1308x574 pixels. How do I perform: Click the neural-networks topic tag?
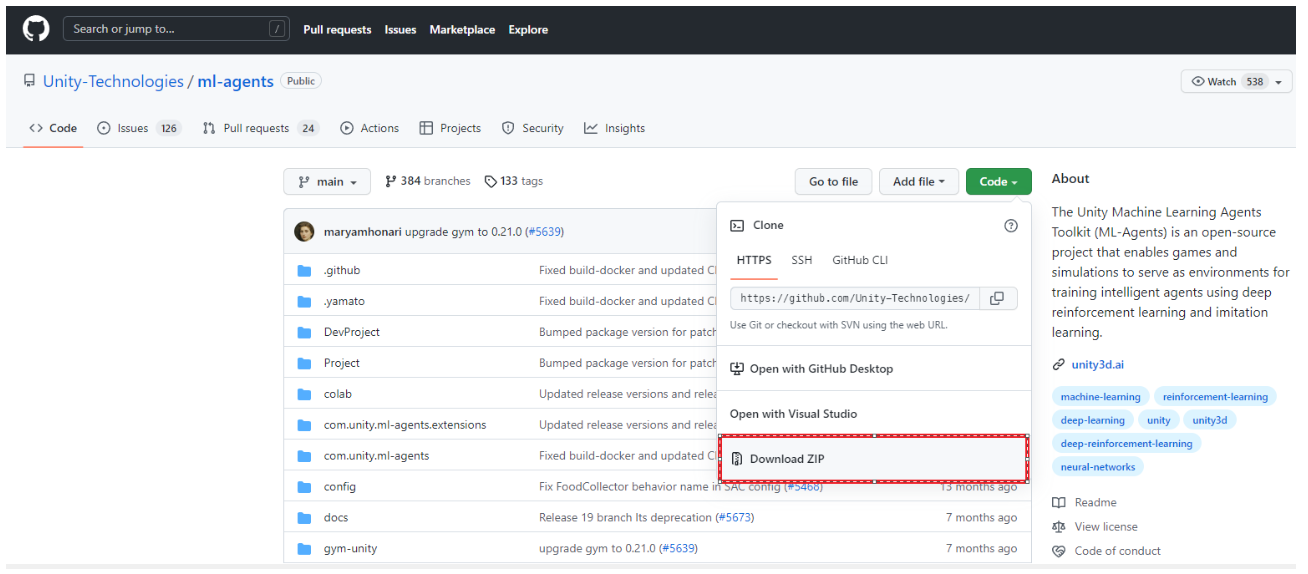[x=1097, y=467]
